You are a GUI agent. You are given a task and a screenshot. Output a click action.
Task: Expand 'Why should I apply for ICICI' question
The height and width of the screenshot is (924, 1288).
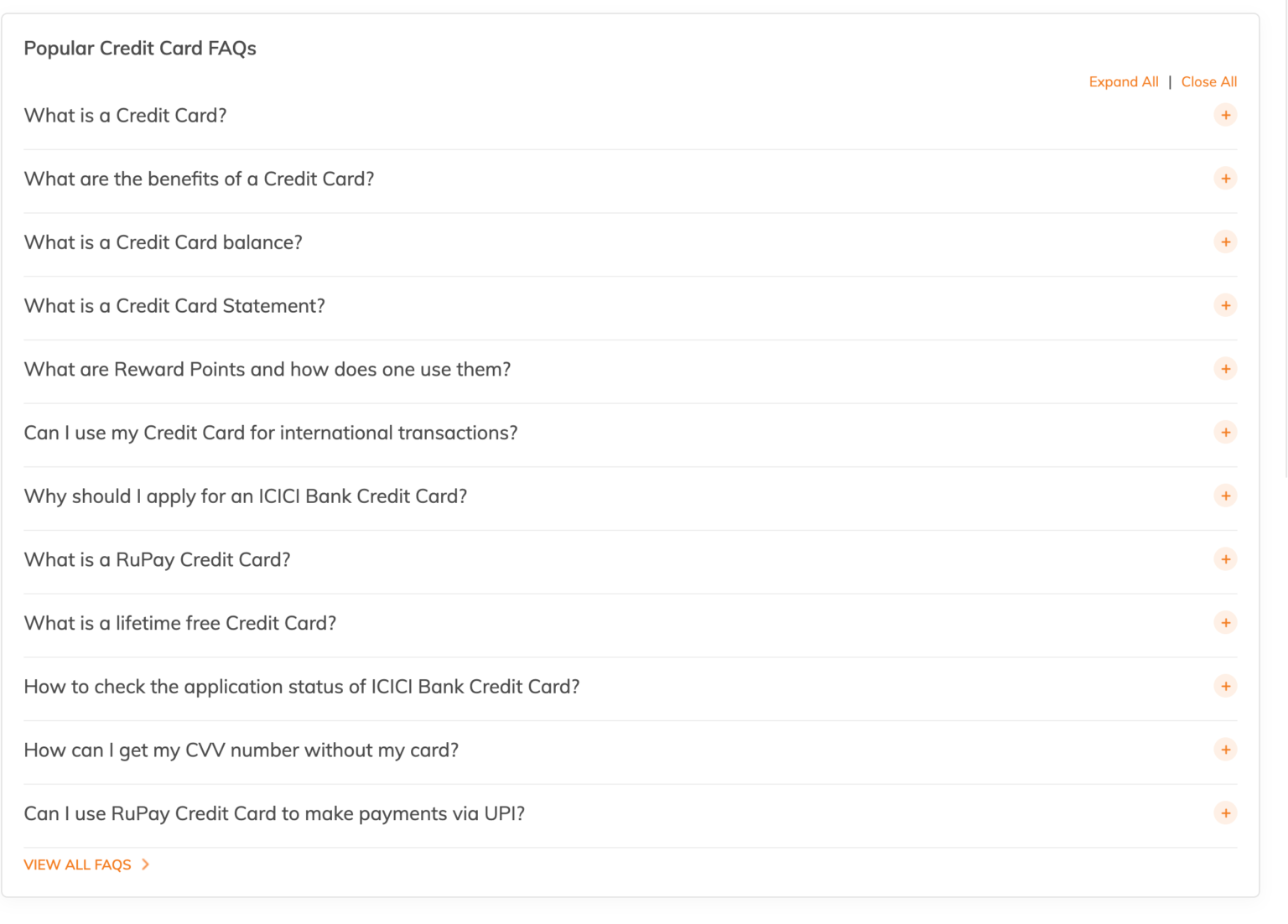tap(1225, 496)
